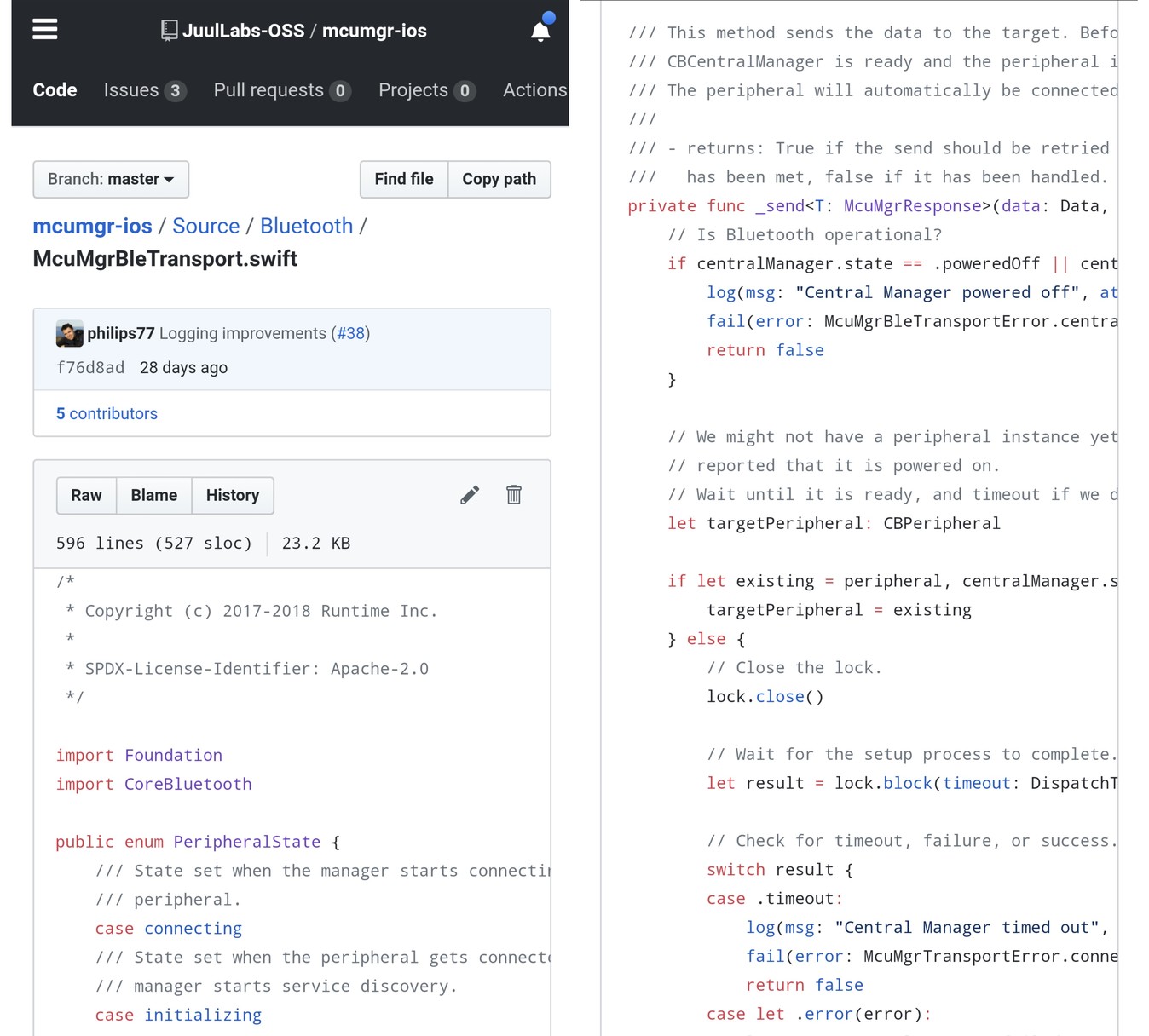View the Raw file
The height and width of the screenshot is (1036, 1149).
pos(86,496)
